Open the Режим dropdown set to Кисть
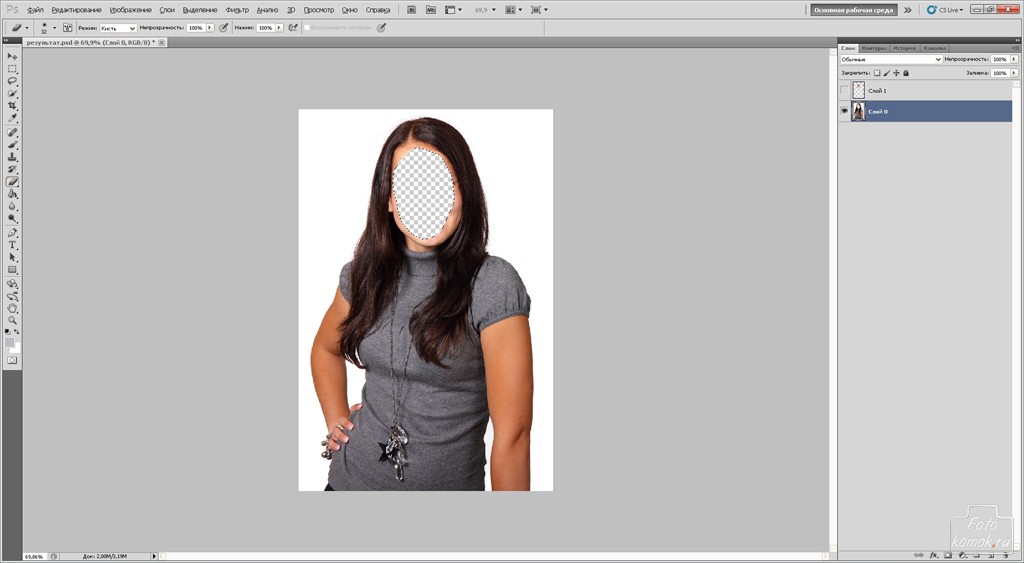The width and height of the screenshot is (1024, 563). pyautogui.click(x=118, y=28)
